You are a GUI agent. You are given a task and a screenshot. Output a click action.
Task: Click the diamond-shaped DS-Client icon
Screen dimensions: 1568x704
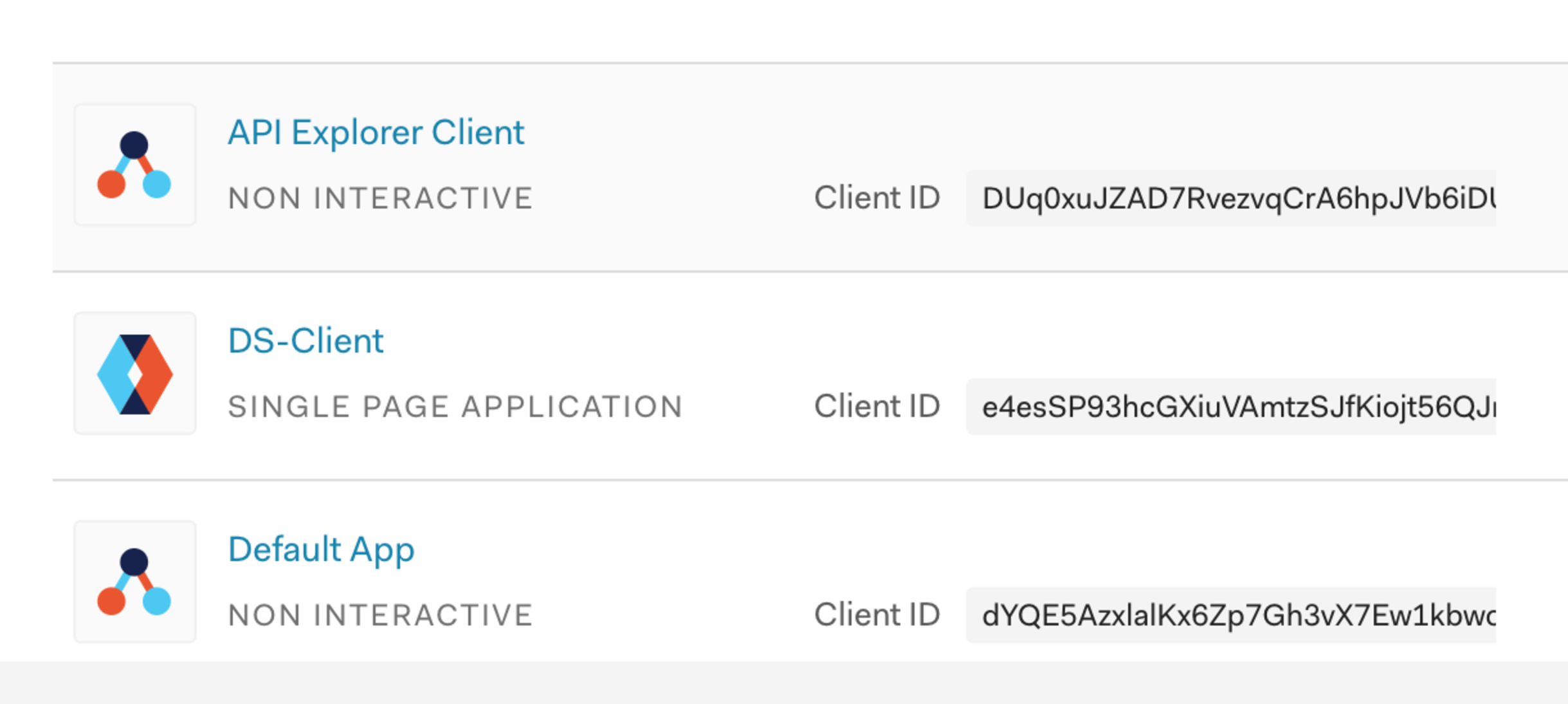135,372
